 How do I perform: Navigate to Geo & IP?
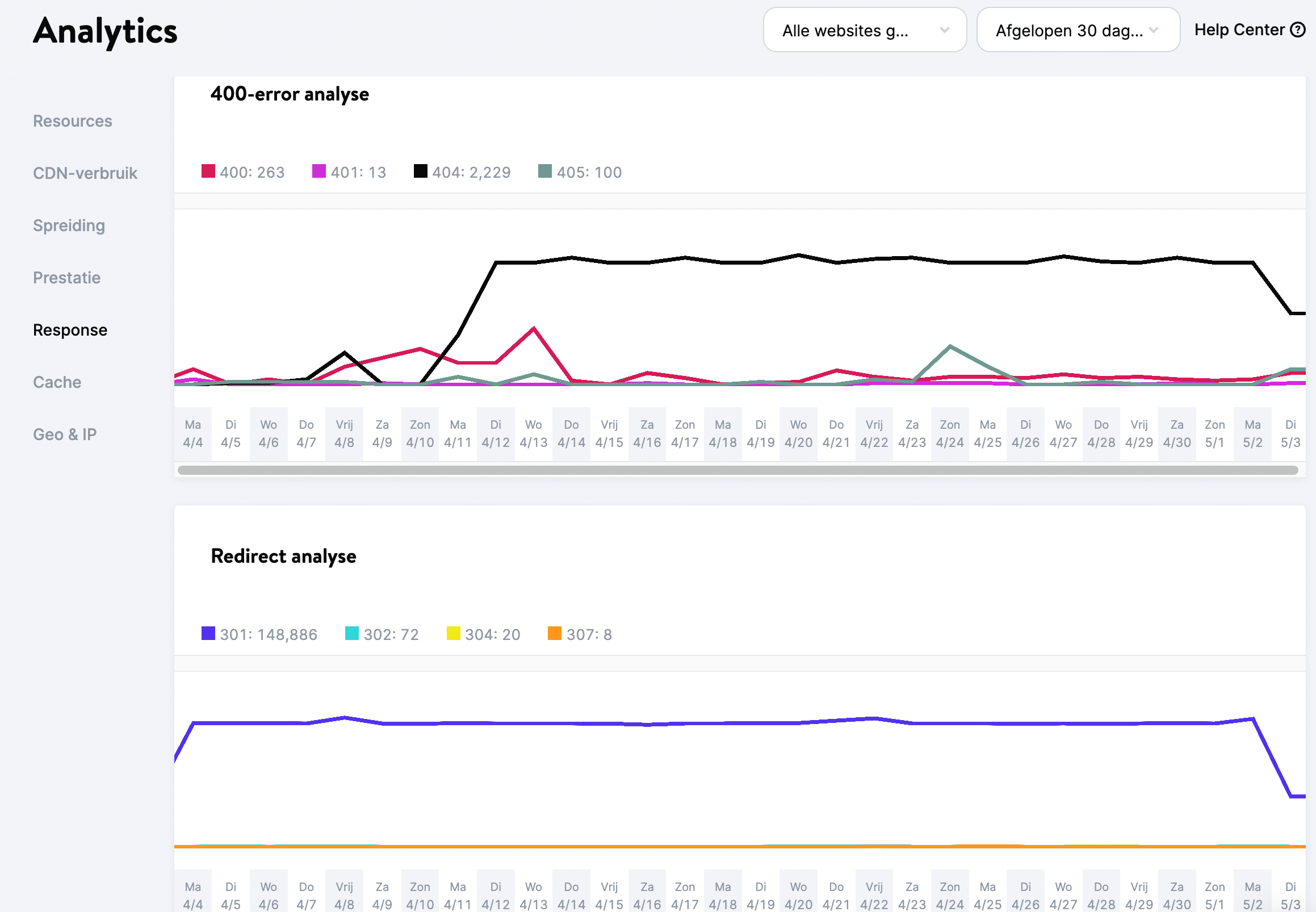[65, 434]
